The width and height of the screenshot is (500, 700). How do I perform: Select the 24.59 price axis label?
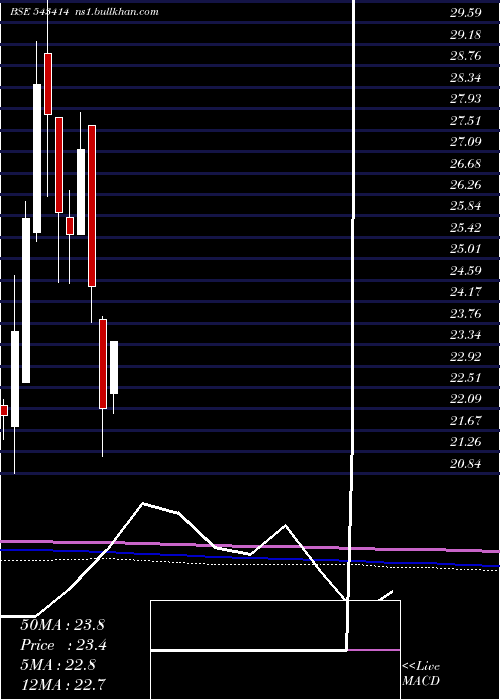point(466,271)
